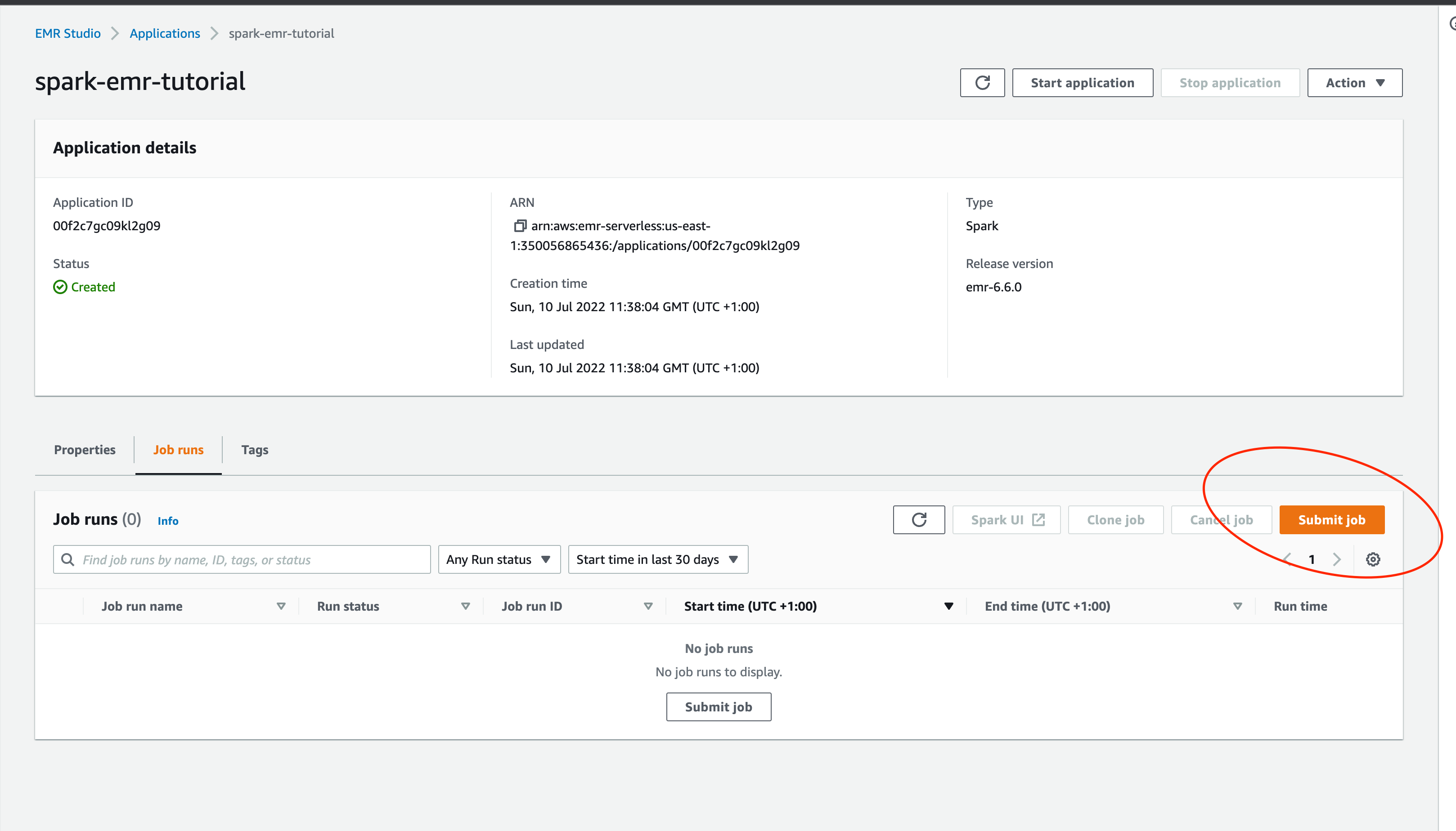Switch to the Properties tab
This screenshot has height=831, width=1456.
(x=85, y=450)
